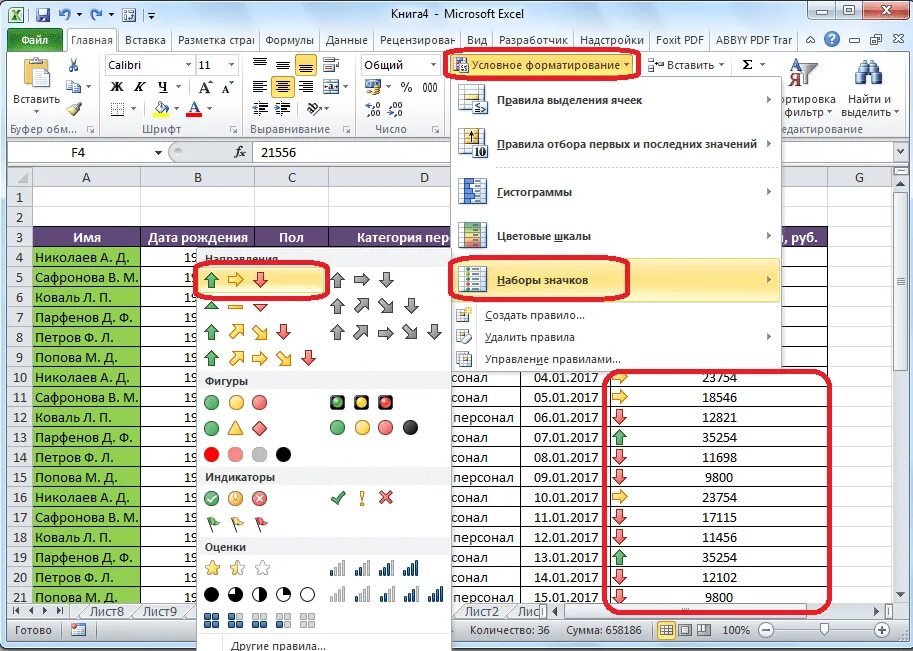The height and width of the screenshot is (651, 913).
Task: Toggle underline with the Ч button
Action: coord(162,87)
